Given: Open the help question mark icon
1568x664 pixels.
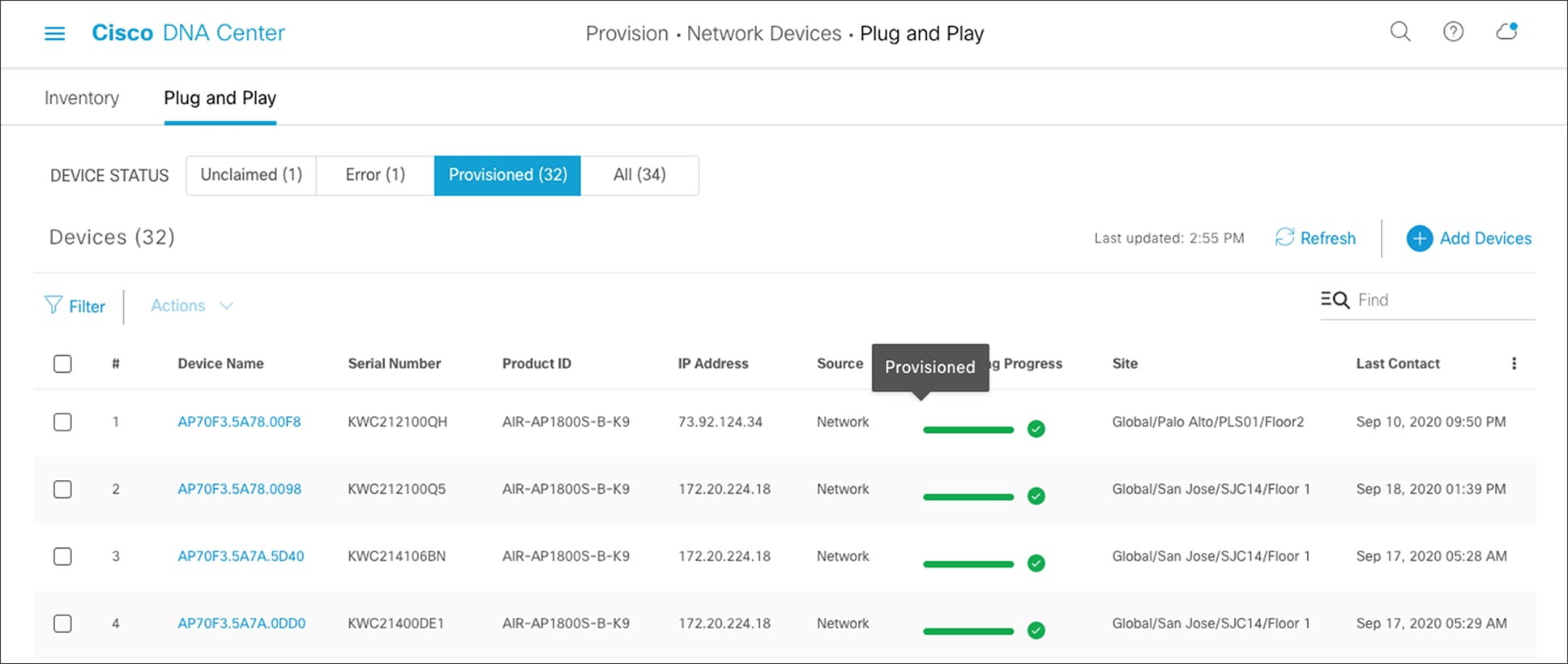Looking at the screenshot, I should (1453, 32).
